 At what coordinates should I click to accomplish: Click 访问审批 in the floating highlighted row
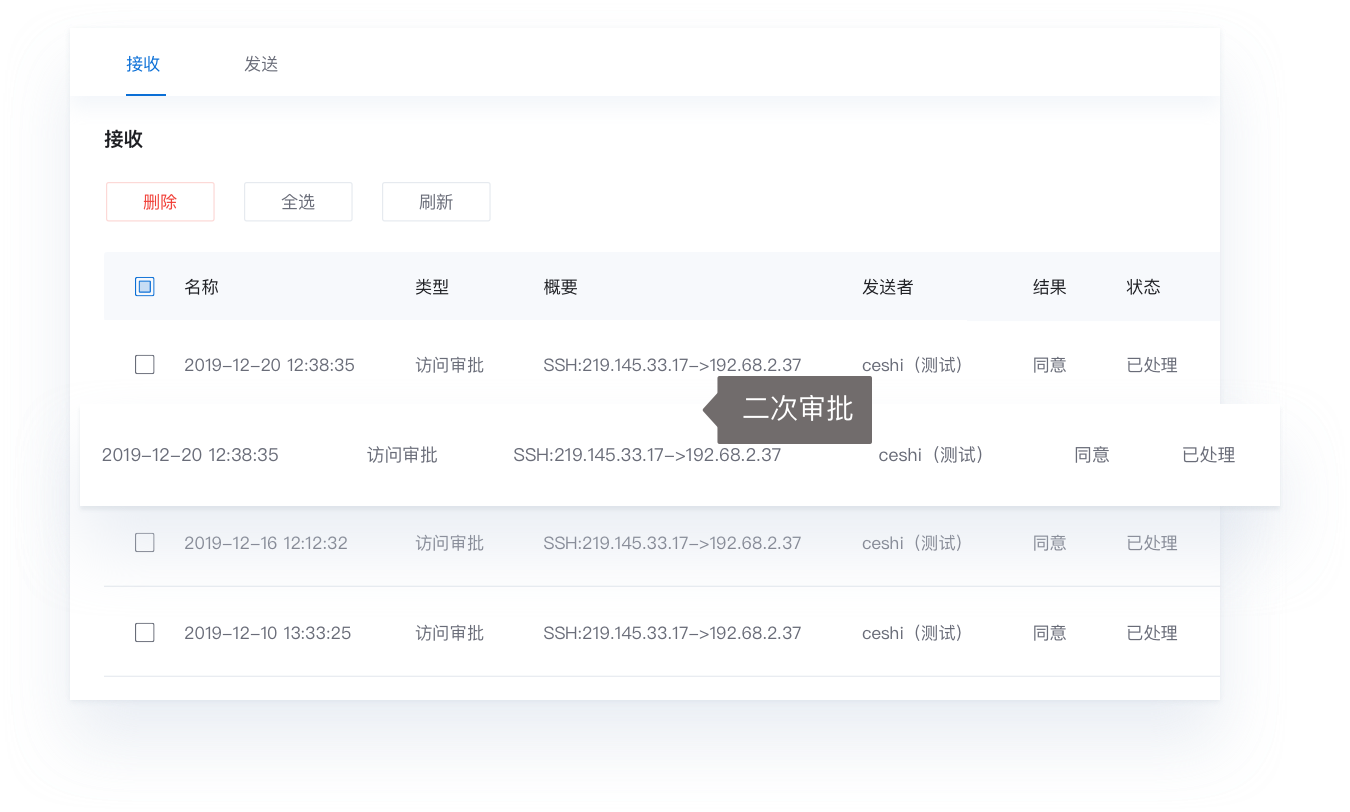(x=402, y=455)
